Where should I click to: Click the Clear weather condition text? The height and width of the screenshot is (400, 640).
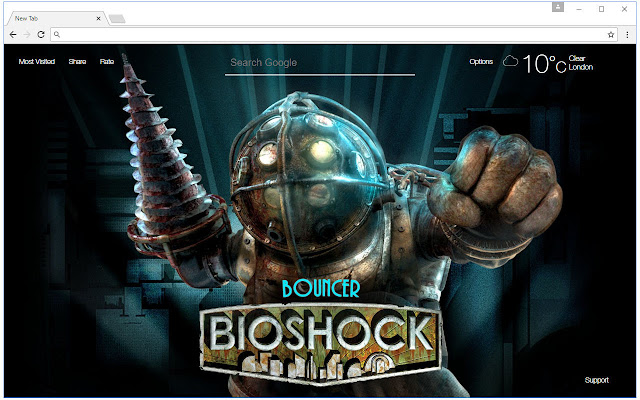point(577,58)
